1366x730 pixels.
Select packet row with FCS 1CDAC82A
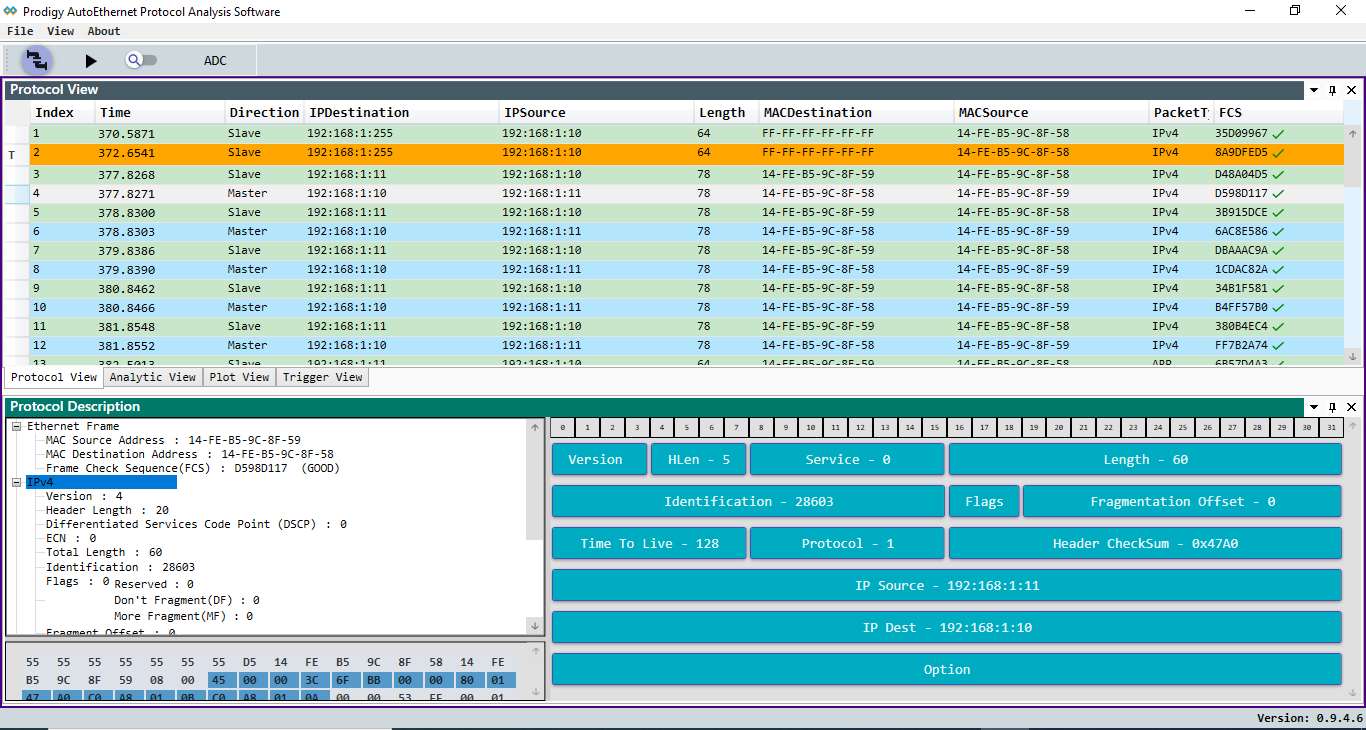click(x=687, y=270)
